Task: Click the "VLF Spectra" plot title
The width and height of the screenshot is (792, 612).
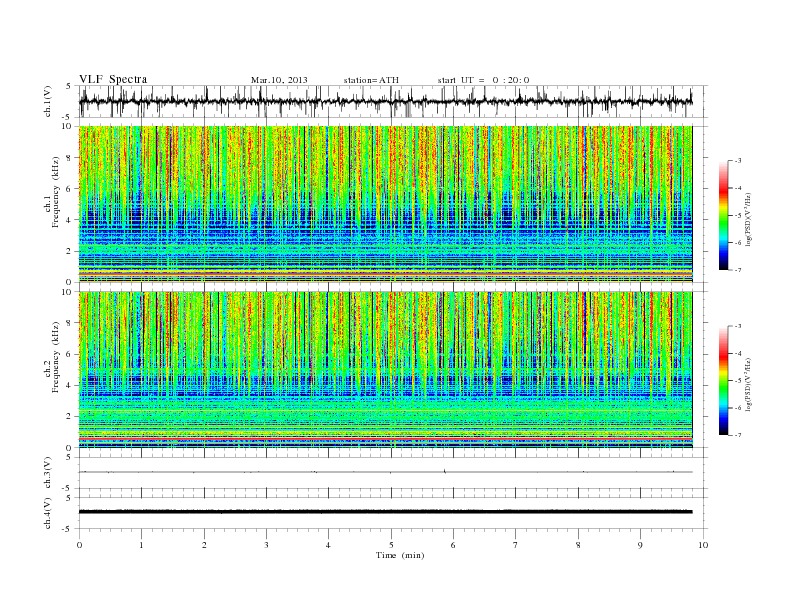Action: point(113,79)
